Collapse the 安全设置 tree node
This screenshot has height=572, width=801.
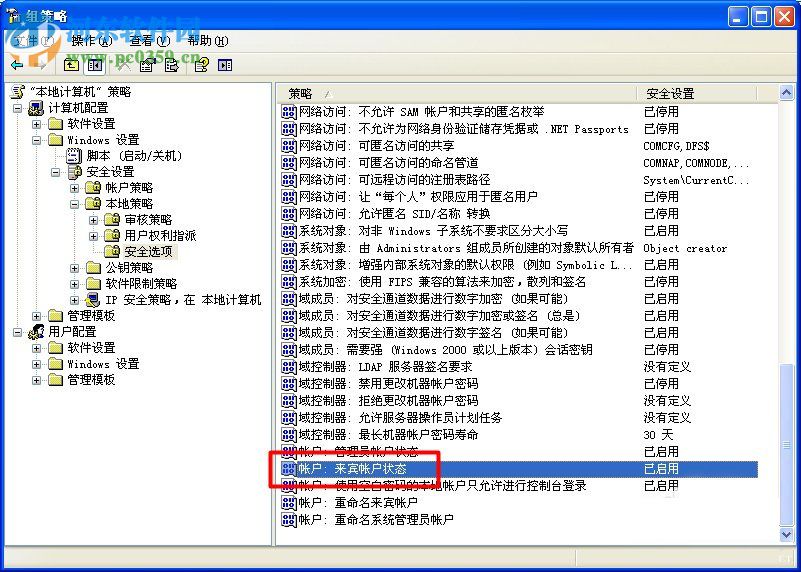click(56, 172)
